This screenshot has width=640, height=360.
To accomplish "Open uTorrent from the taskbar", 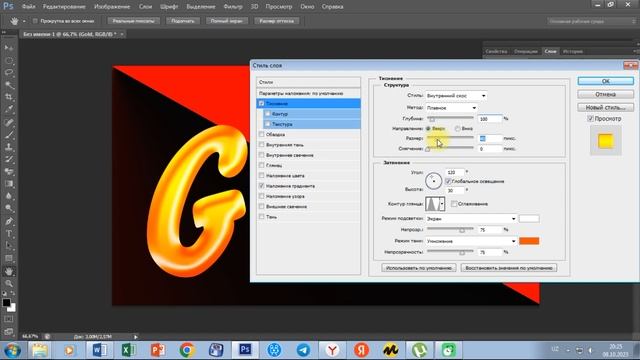I will click(x=419, y=350).
